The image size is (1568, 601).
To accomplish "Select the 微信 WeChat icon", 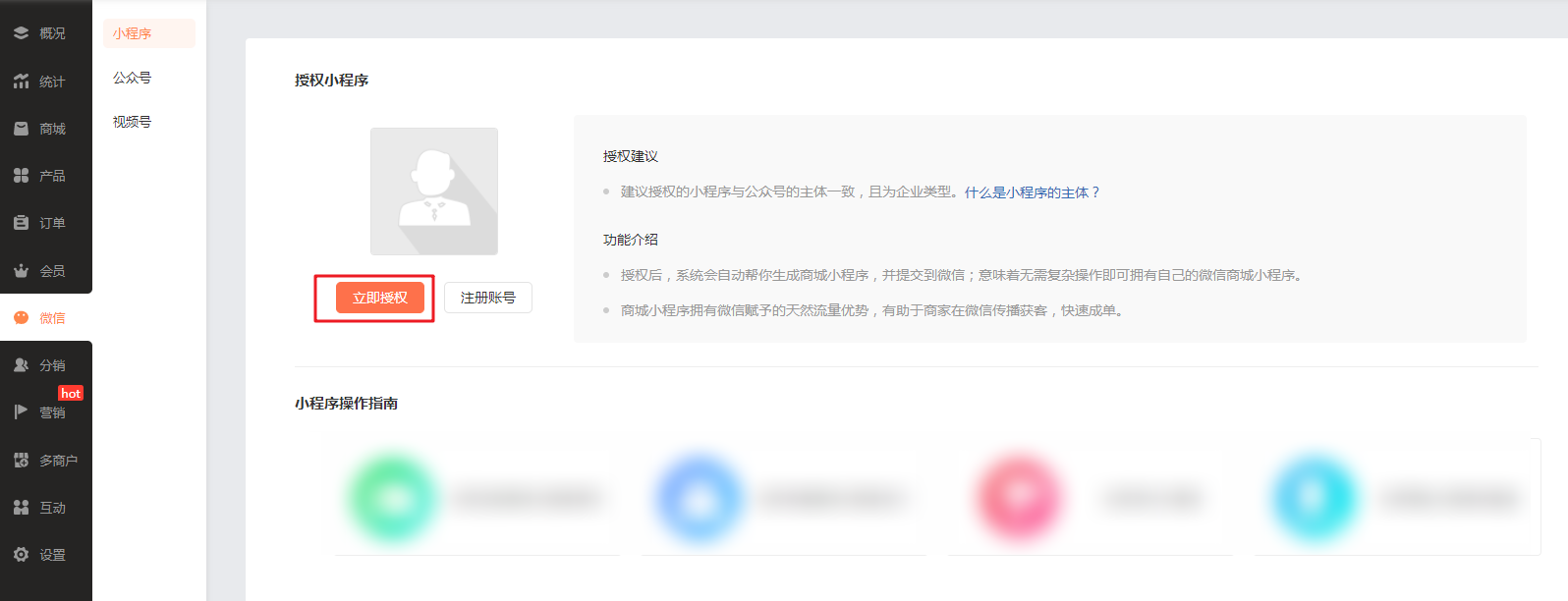I will pyautogui.click(x=21, y=318).
